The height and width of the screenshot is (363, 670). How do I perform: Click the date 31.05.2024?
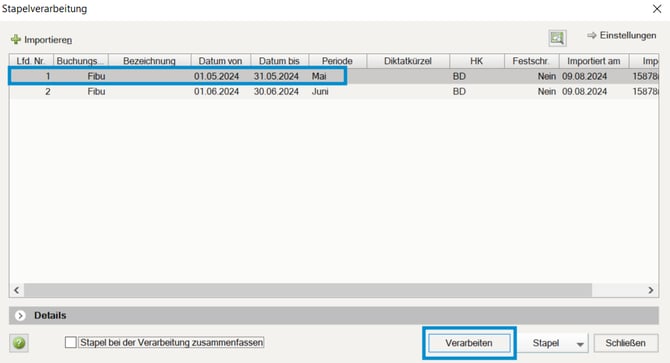point(276,76)
